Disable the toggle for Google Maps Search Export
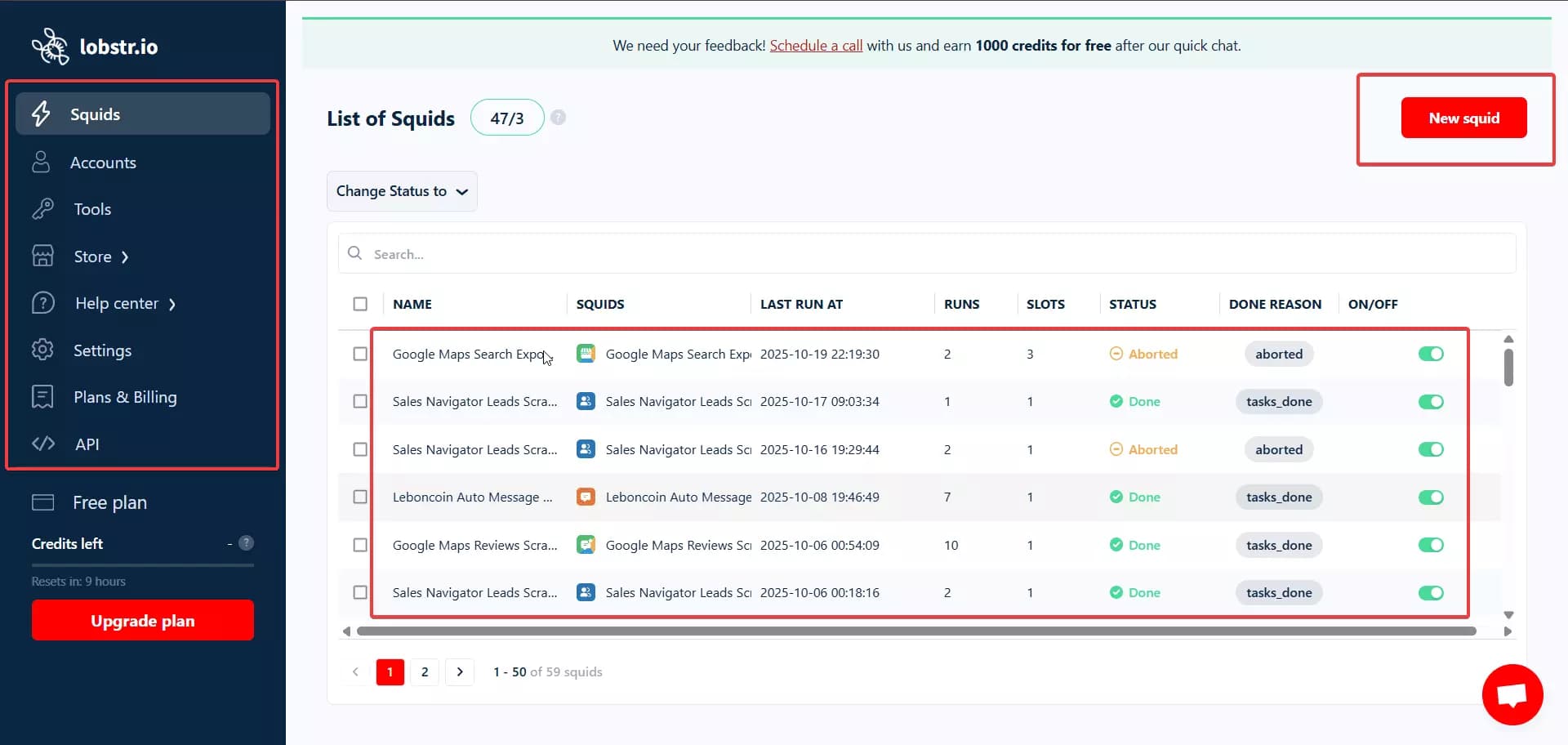The image size is (1568, 745). (1431, 354)
